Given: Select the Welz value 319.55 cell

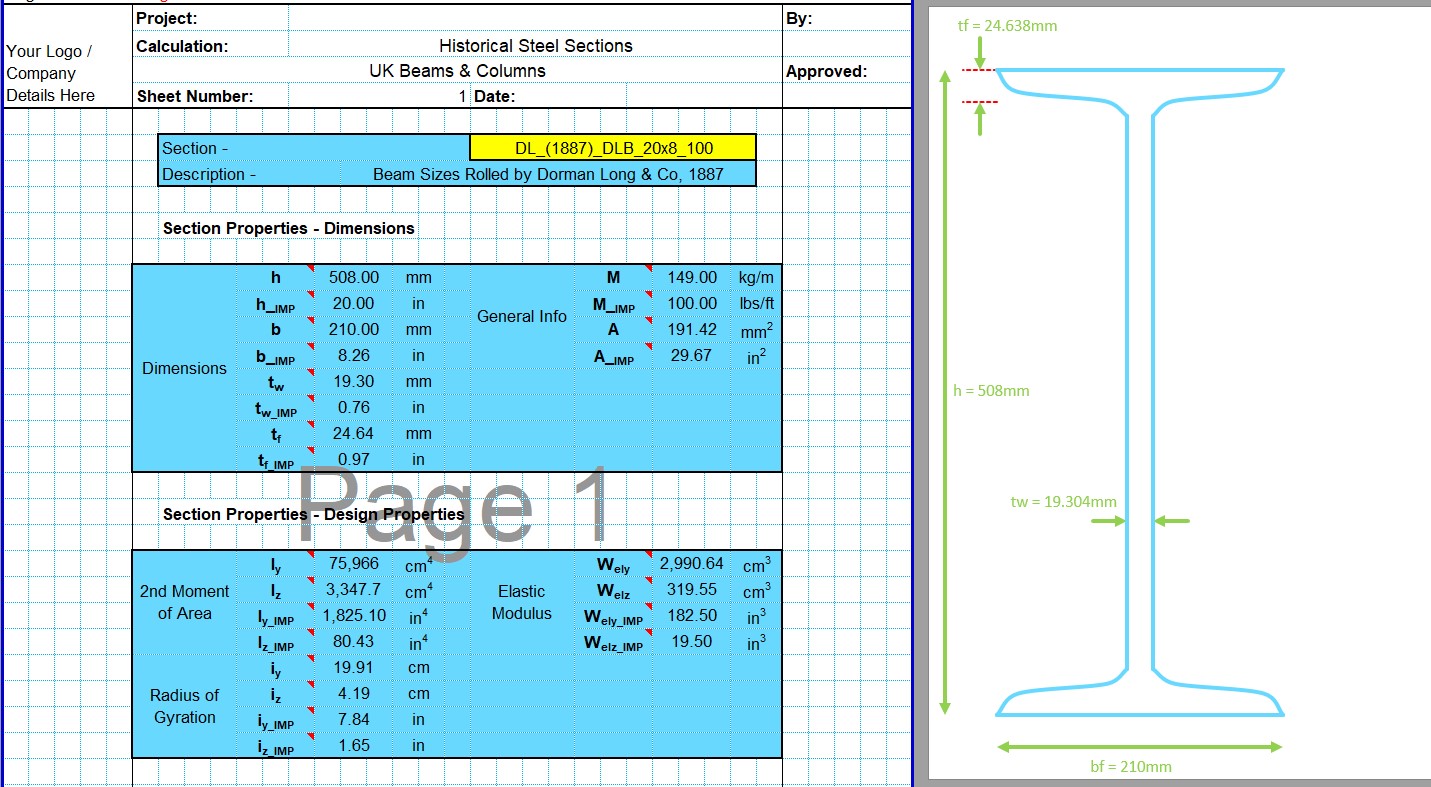Looking at the screenshot, I should tap(693, 589).
